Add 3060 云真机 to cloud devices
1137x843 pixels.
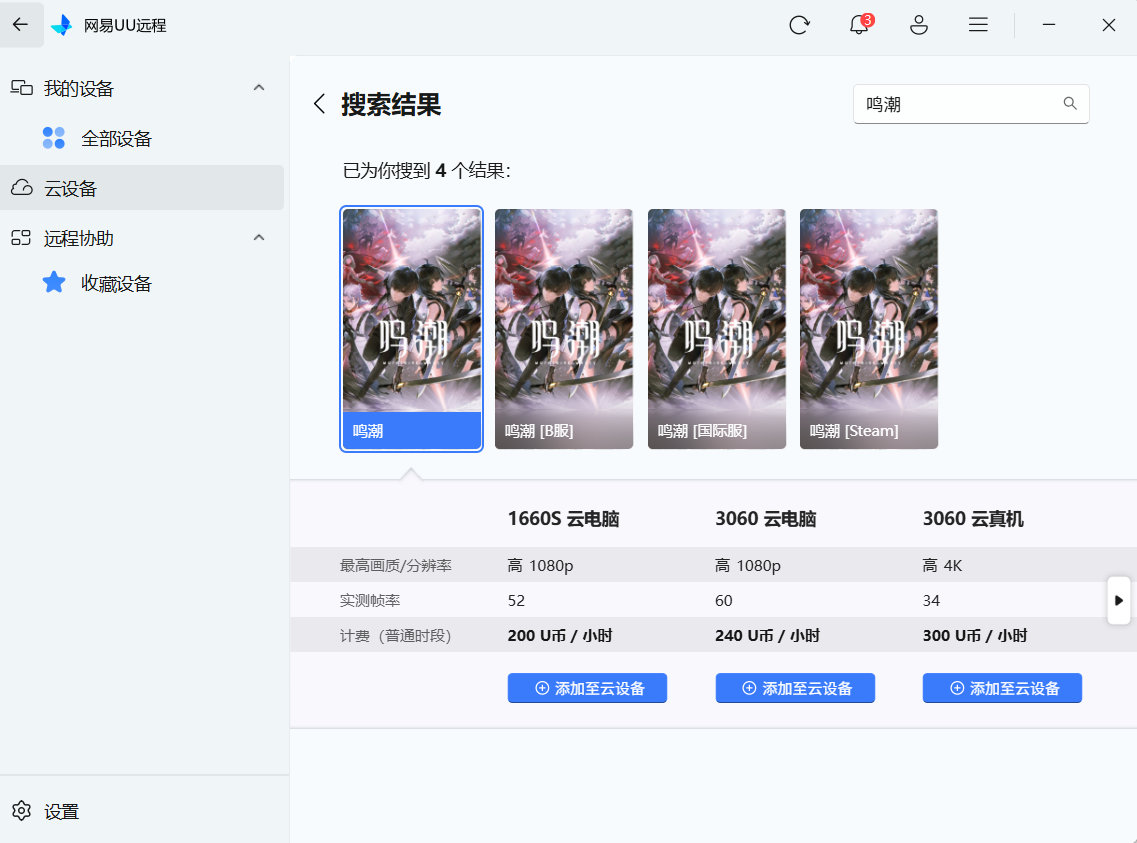(x=1002, y=688)
